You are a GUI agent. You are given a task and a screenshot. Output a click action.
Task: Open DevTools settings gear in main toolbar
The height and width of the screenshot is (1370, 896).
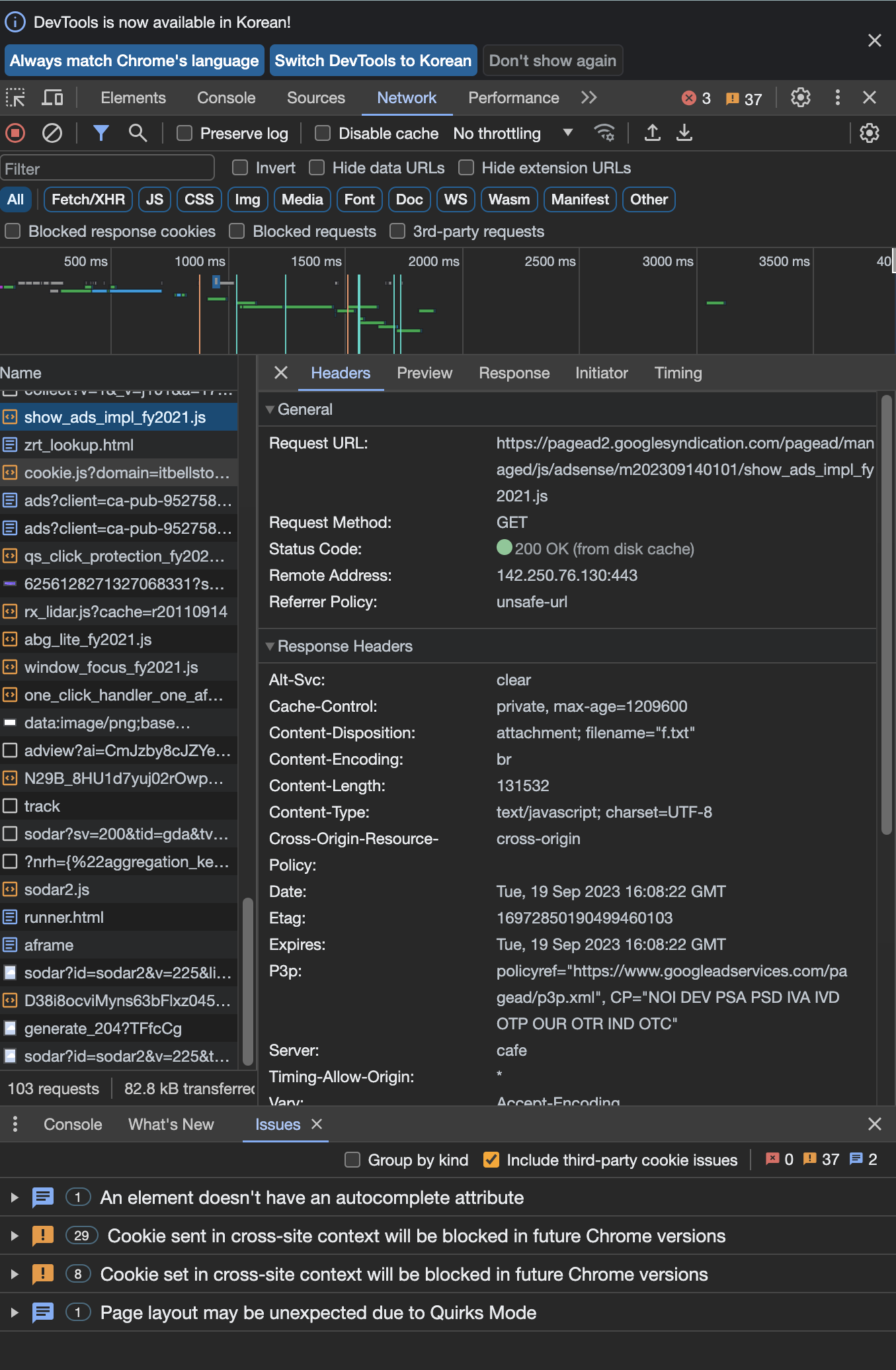point(801,98)
